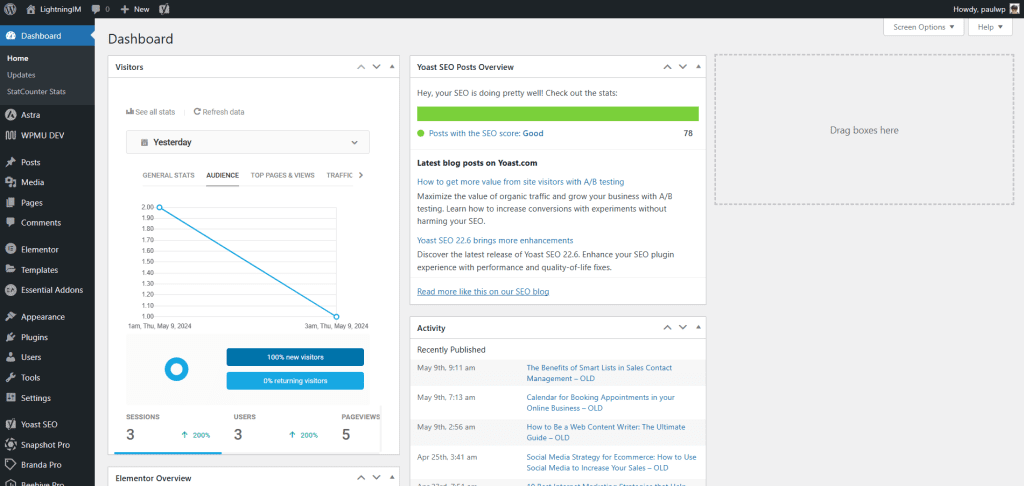Collapse the Elementor Overview widget
This screenshot has width=1024, height=486.
tap(392, 478)
